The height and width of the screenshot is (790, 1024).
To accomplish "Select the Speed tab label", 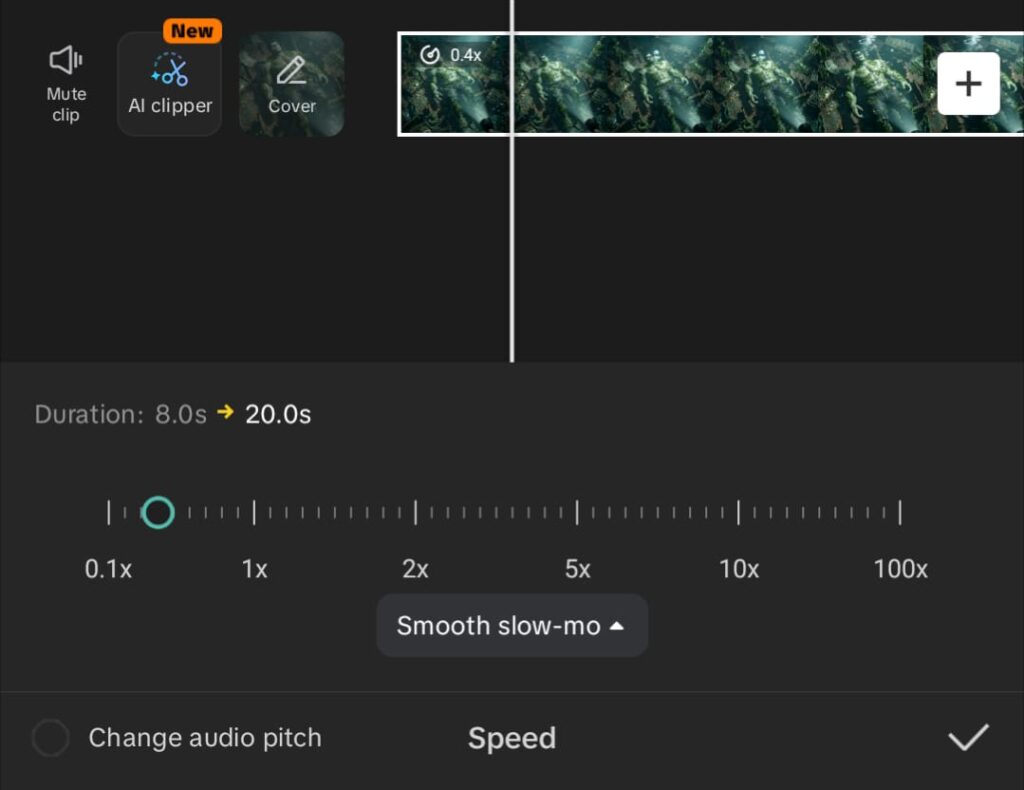I will pyautogui.click(x=511, y=738).
